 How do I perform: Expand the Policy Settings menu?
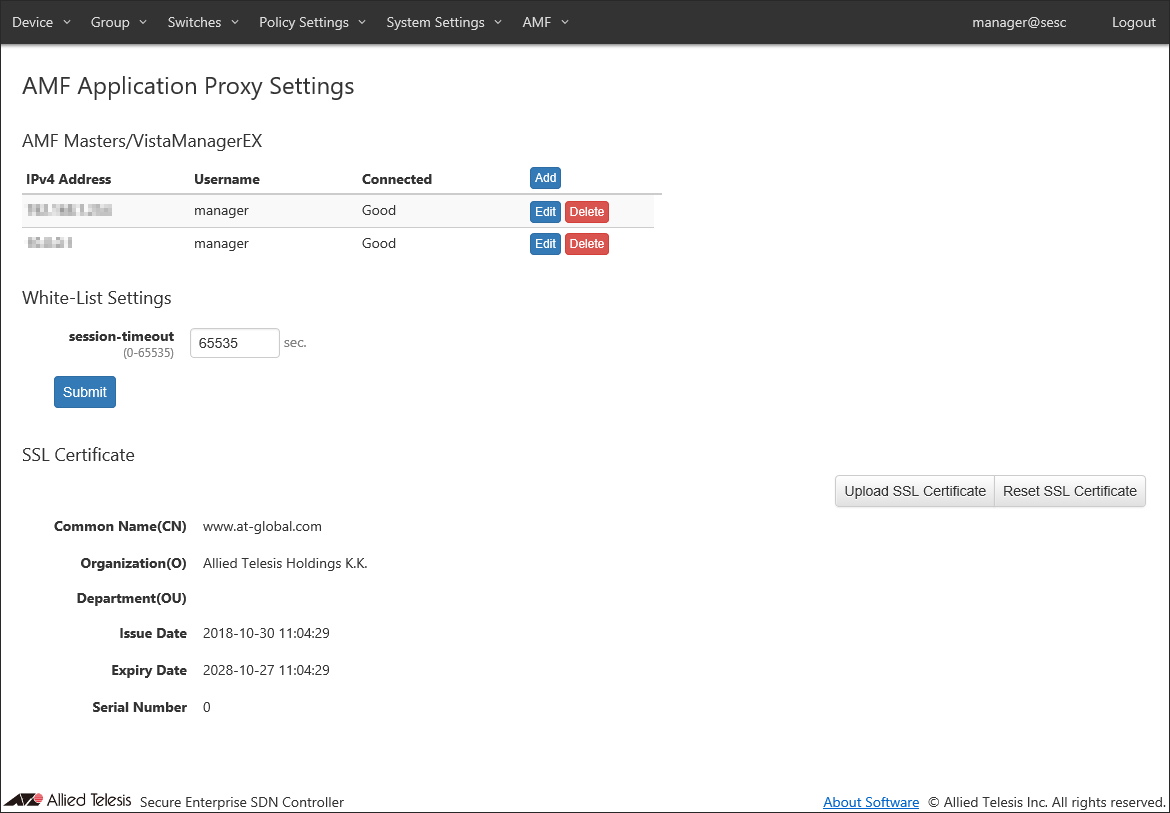[x=312, y=22]
